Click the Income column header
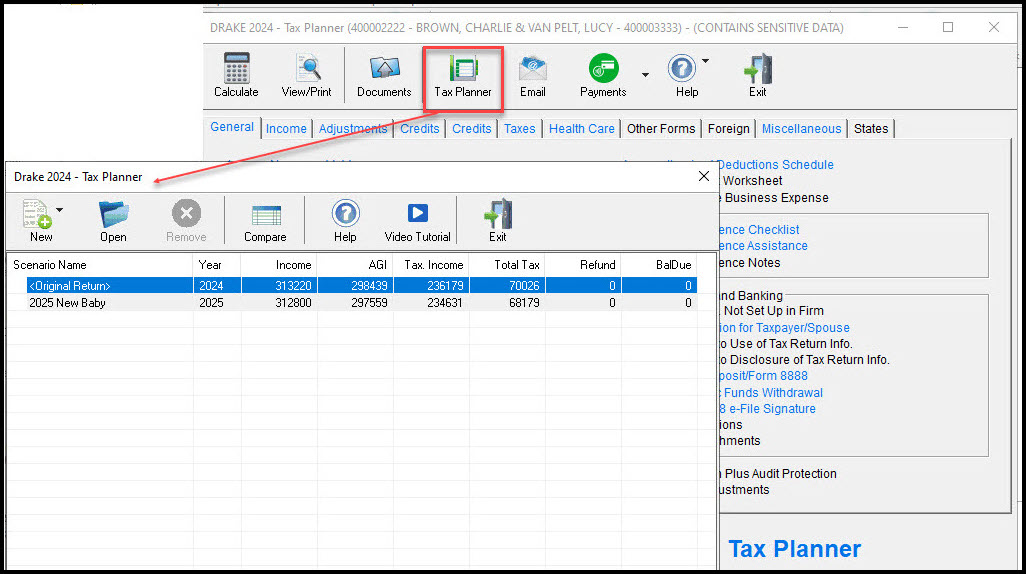The width and height of the screenshot is (1026, 574). (x=279, y=265)
